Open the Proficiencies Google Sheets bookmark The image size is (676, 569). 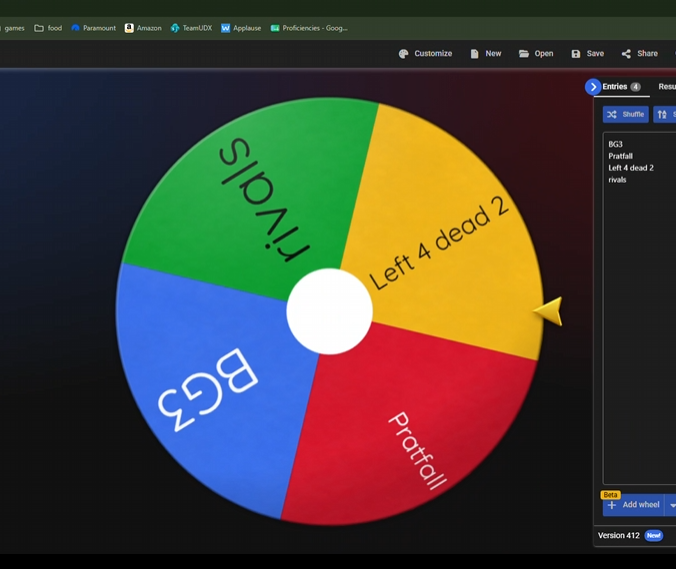[309, 28]
